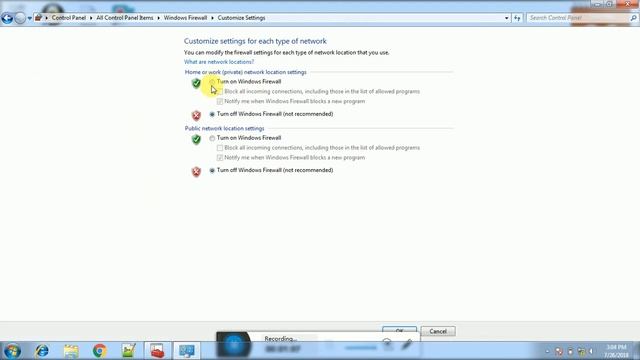
Task: Open the address bar history dropdown
Action: click(x=507, y=18)
